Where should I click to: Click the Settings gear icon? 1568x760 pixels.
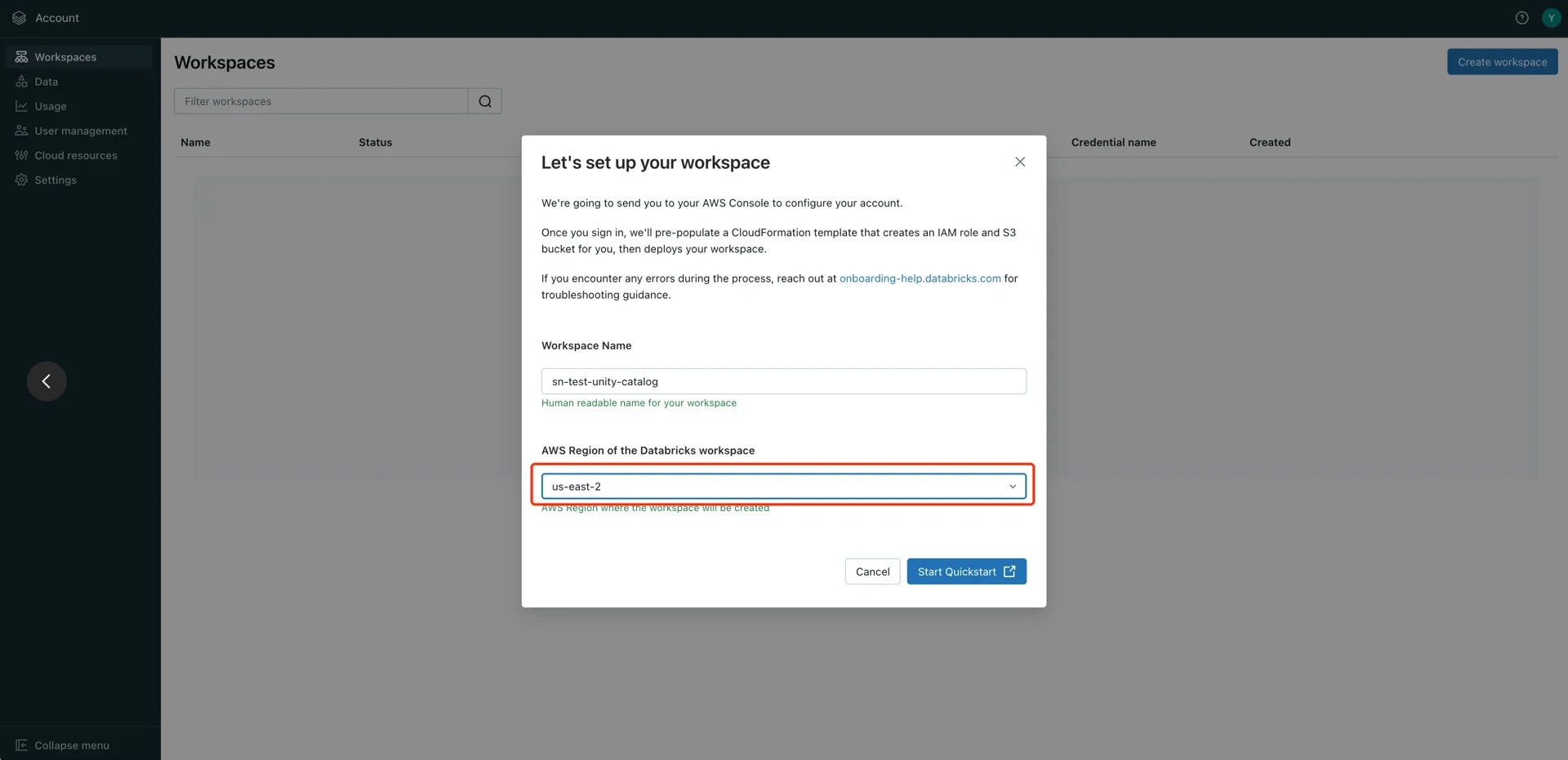(21, 180)
